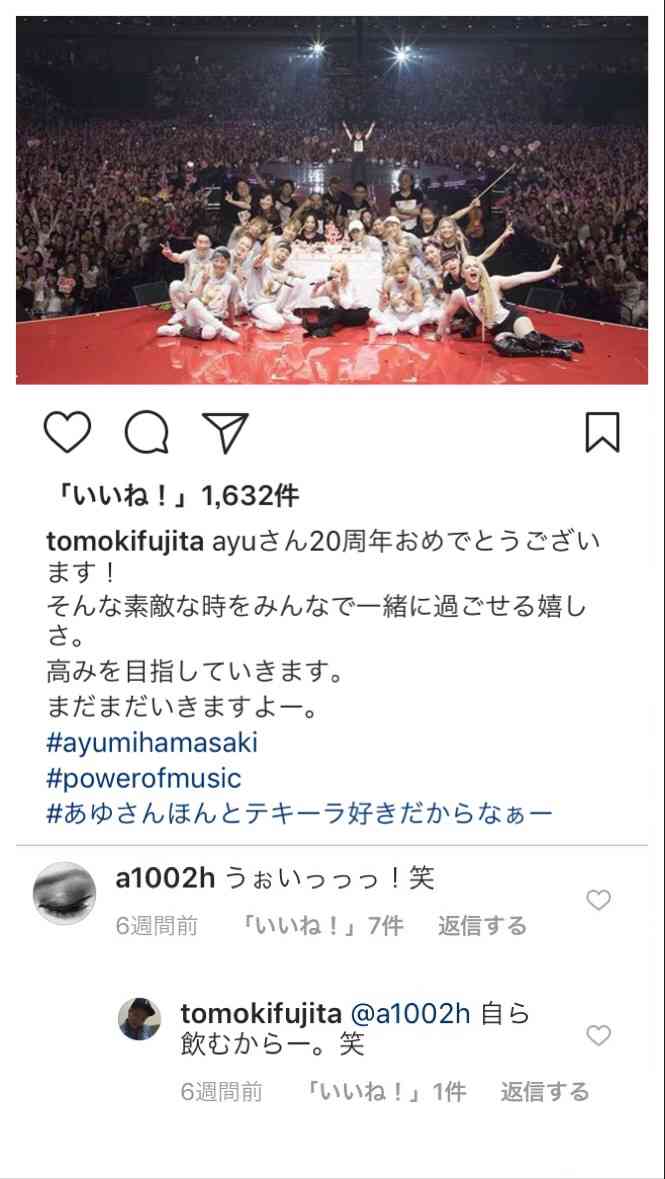This screenshot has width=665, height=1179.
Task: Open comments via speech bubble icon
Action: (147, 433)
